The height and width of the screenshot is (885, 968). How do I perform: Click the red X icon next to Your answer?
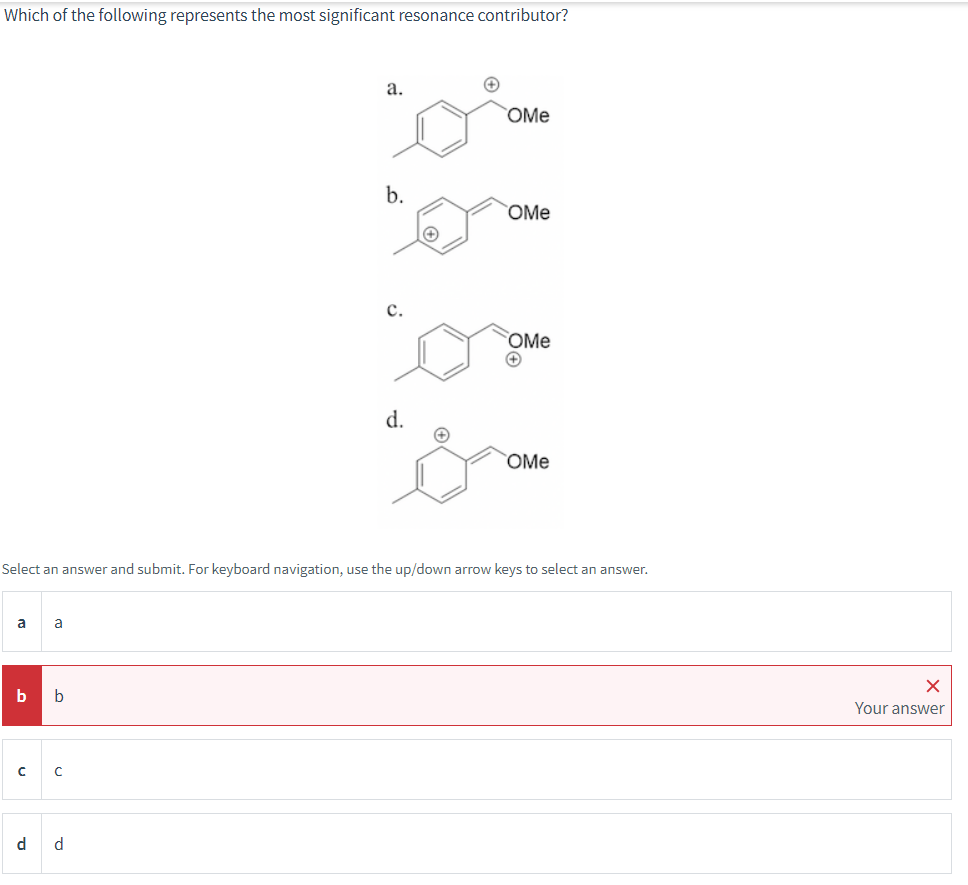click(x=932, y=685)
